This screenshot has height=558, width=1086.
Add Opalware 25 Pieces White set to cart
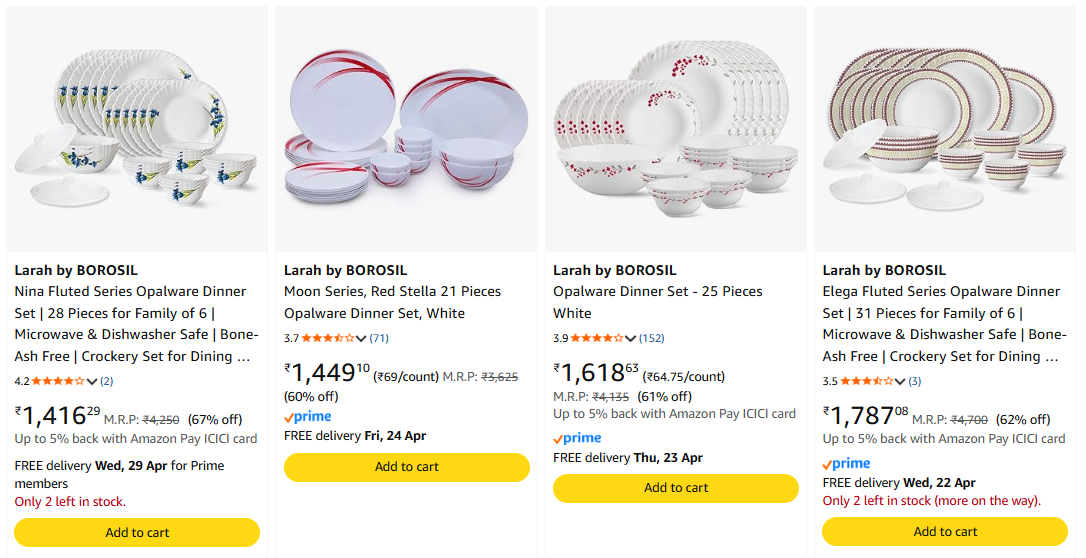coord(676,488)
